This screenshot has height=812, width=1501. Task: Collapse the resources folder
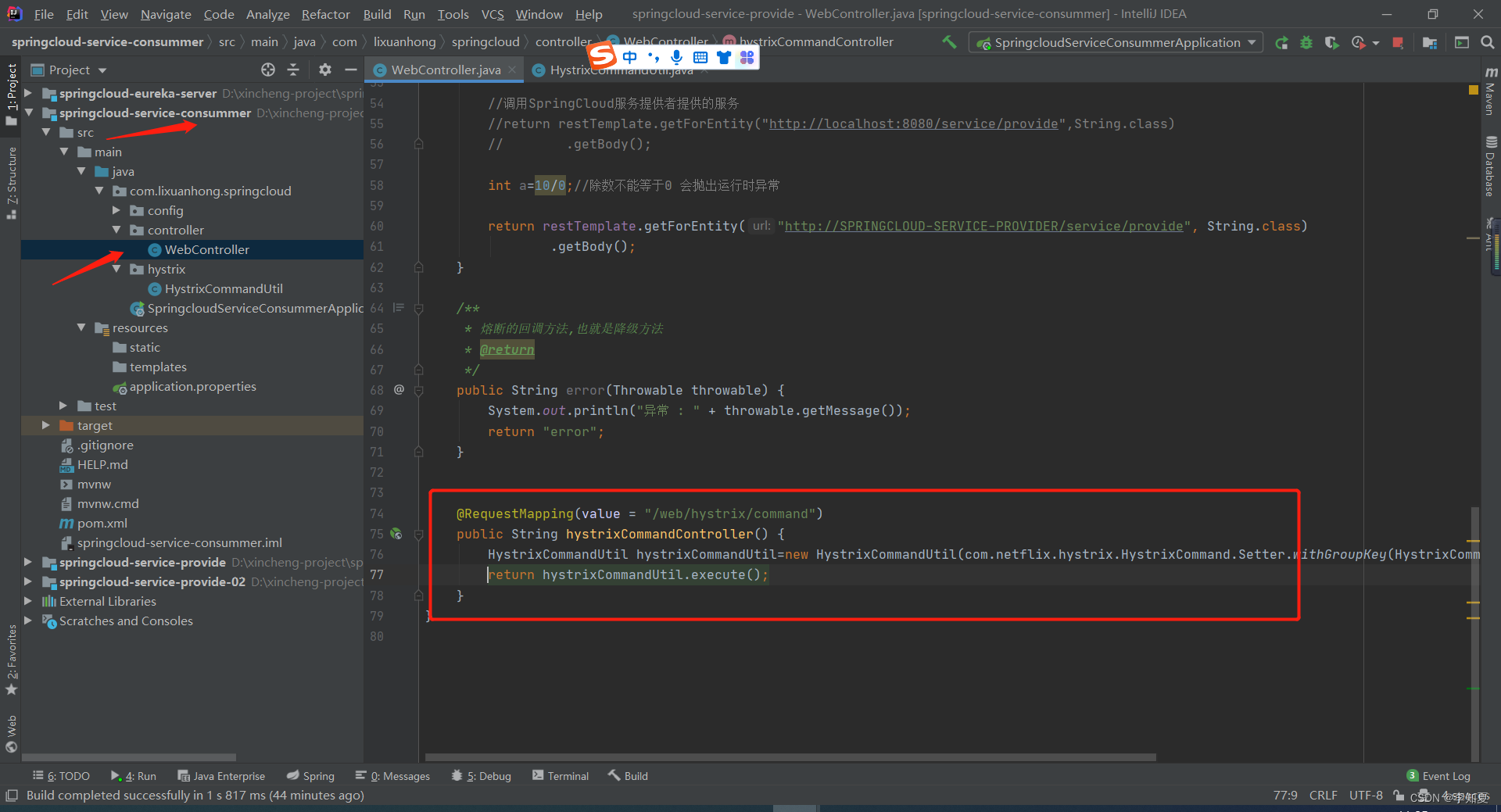(81, 327)
